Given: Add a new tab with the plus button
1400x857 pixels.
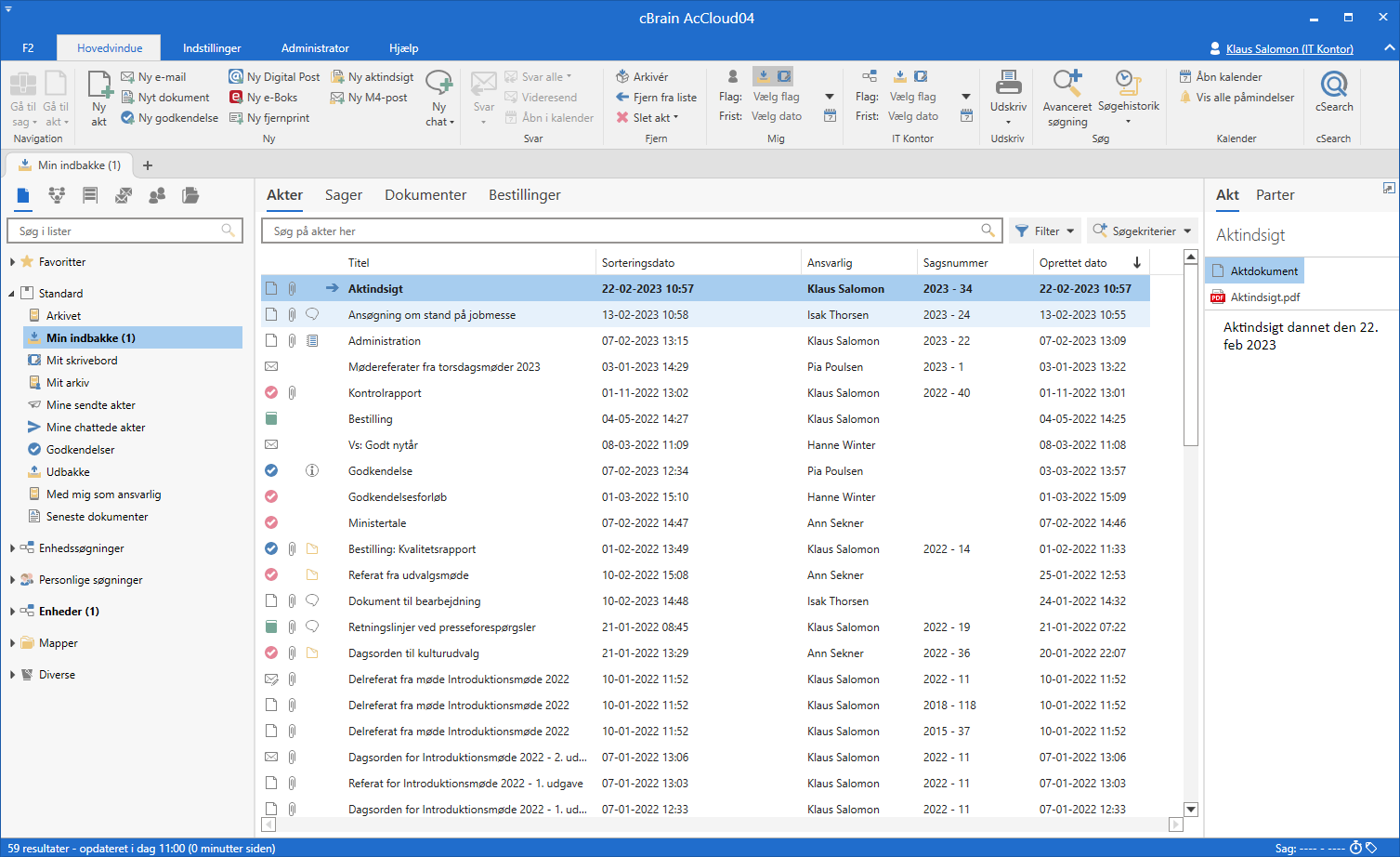Looking at the screenshot, I should (148, 165).
